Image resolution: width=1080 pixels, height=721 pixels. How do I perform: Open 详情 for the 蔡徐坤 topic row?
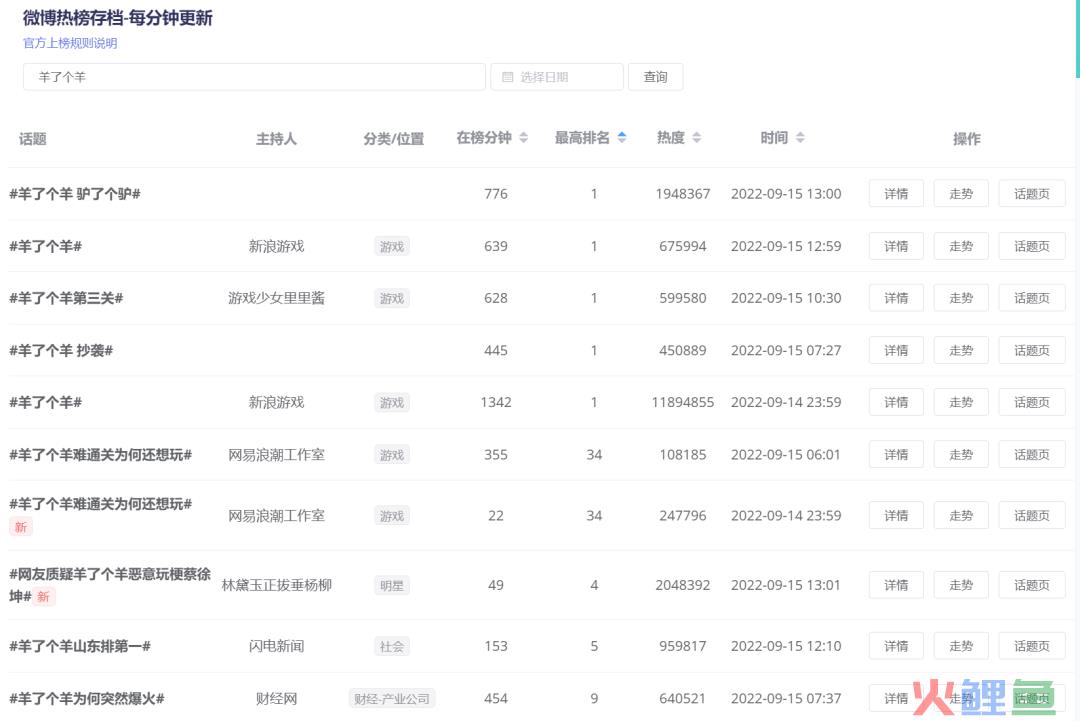pyautogui.click(x=896, y=585)
